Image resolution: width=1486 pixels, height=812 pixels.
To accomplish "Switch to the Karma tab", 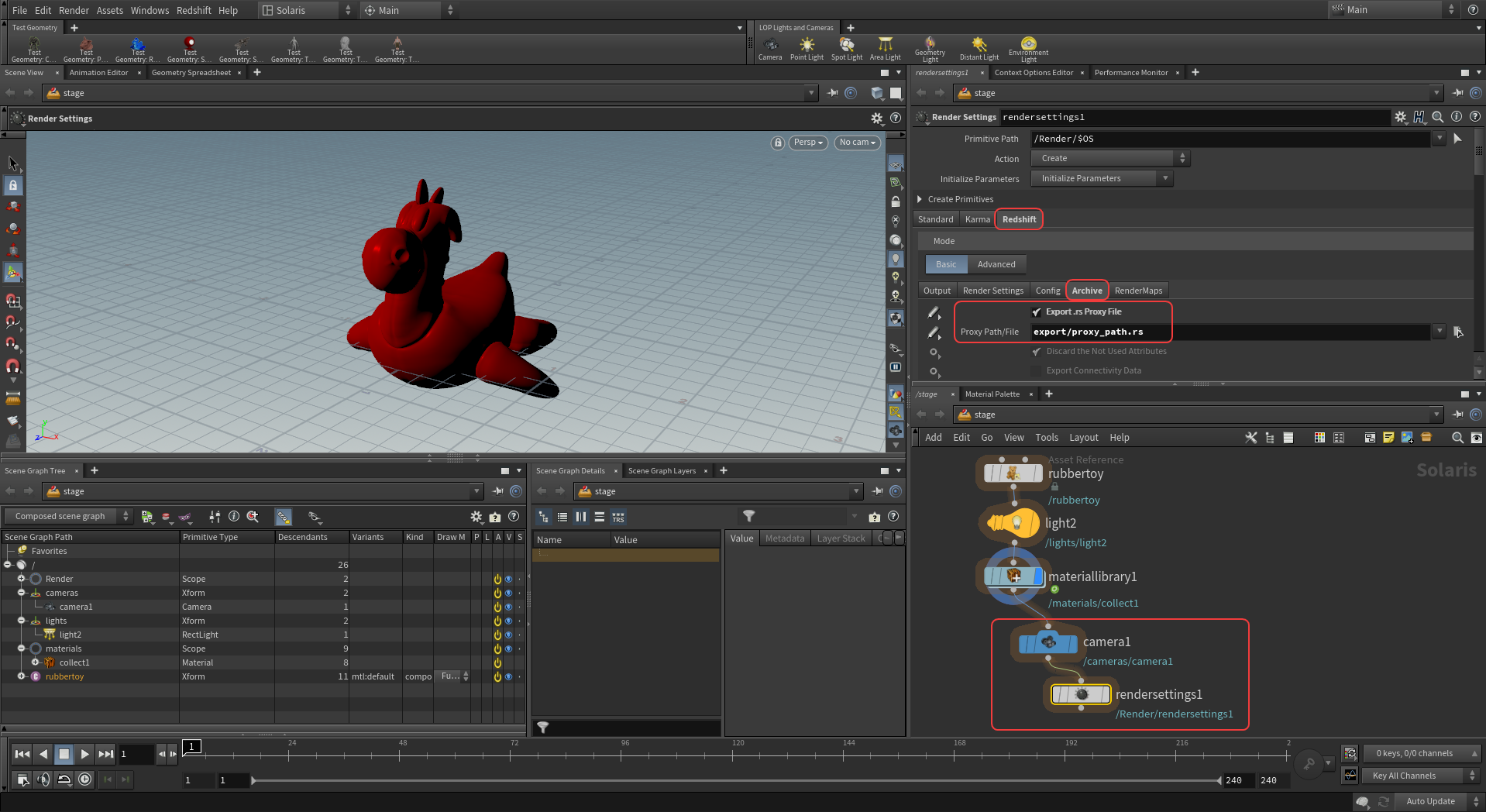I will (977, 220).
